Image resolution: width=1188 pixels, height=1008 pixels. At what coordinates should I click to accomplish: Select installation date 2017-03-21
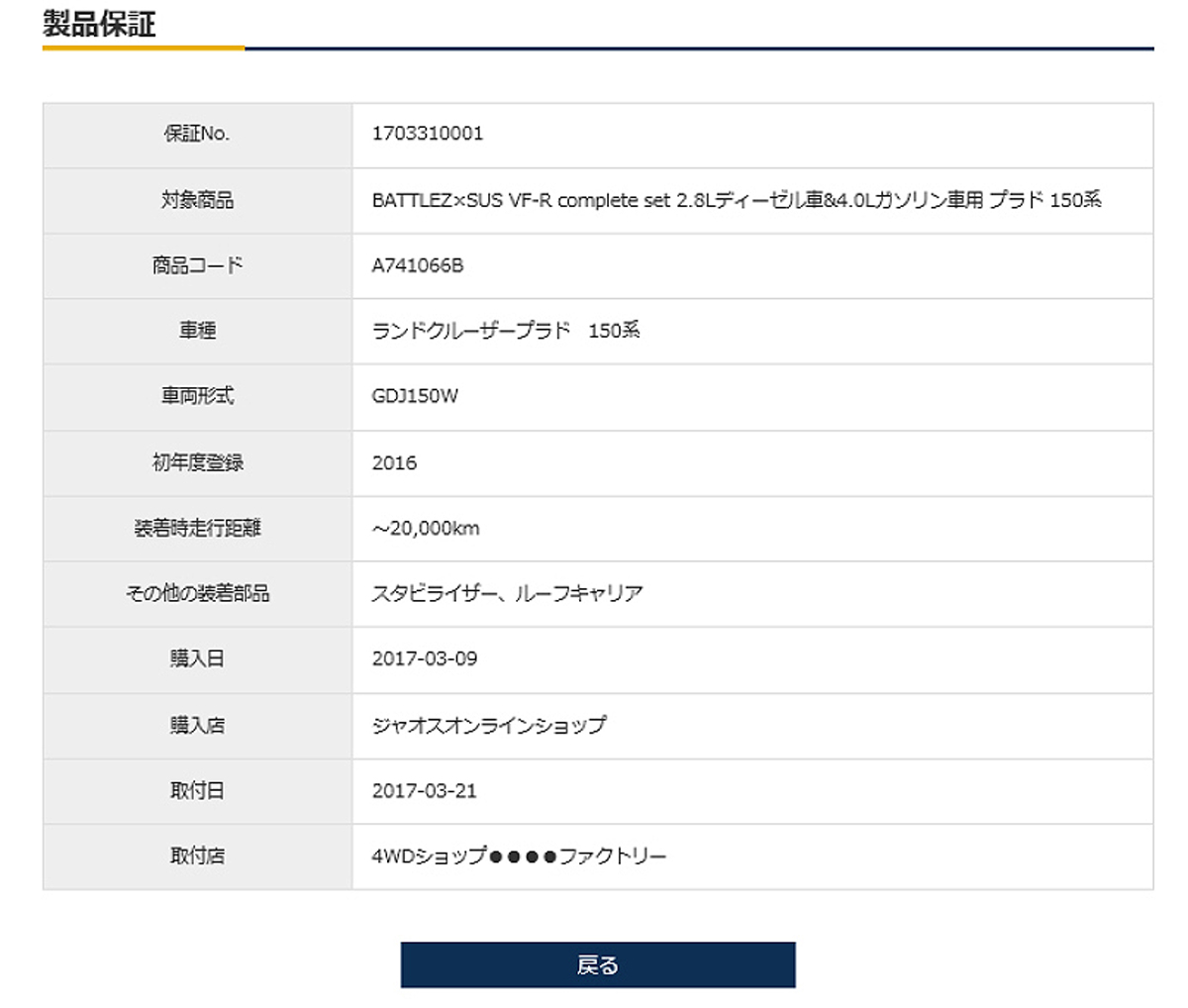(x=424, y=790)
